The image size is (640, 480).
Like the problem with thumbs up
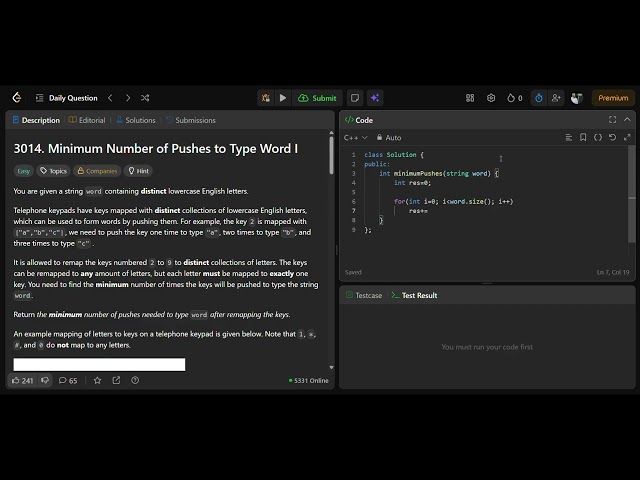coord(22,380)
